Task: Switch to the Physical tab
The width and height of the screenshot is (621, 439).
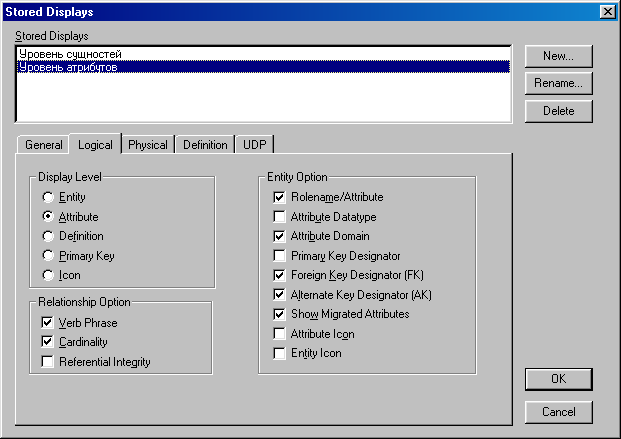Action: tap(148, 145)
